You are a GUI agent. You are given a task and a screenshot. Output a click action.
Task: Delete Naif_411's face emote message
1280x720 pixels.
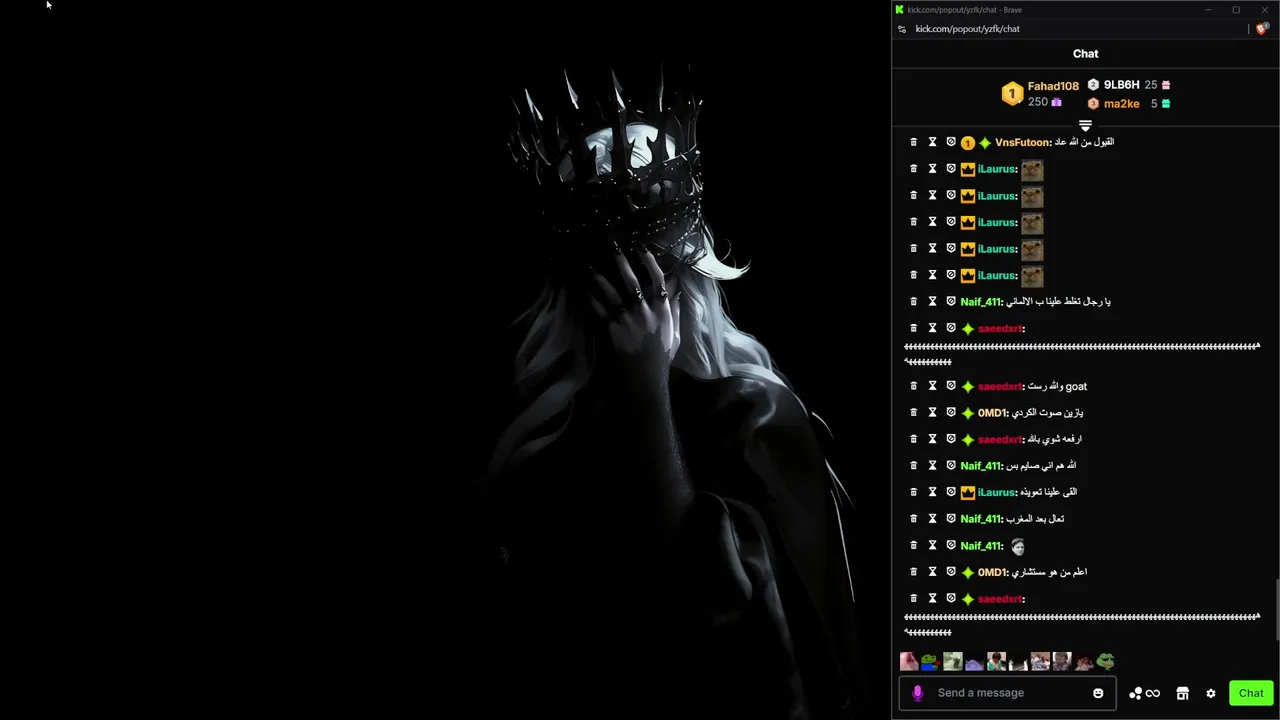[913, 546]
